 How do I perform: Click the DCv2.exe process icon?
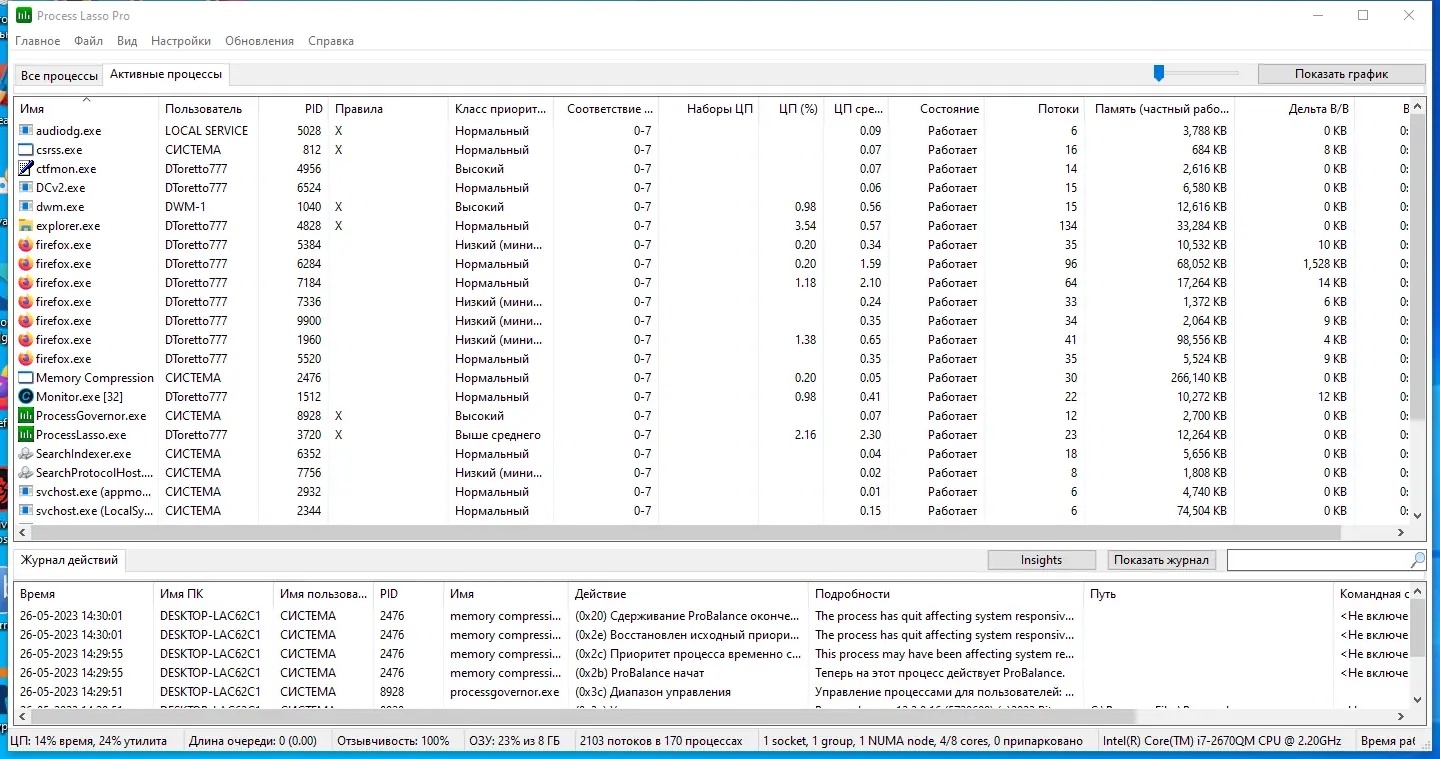click(26, 188)
